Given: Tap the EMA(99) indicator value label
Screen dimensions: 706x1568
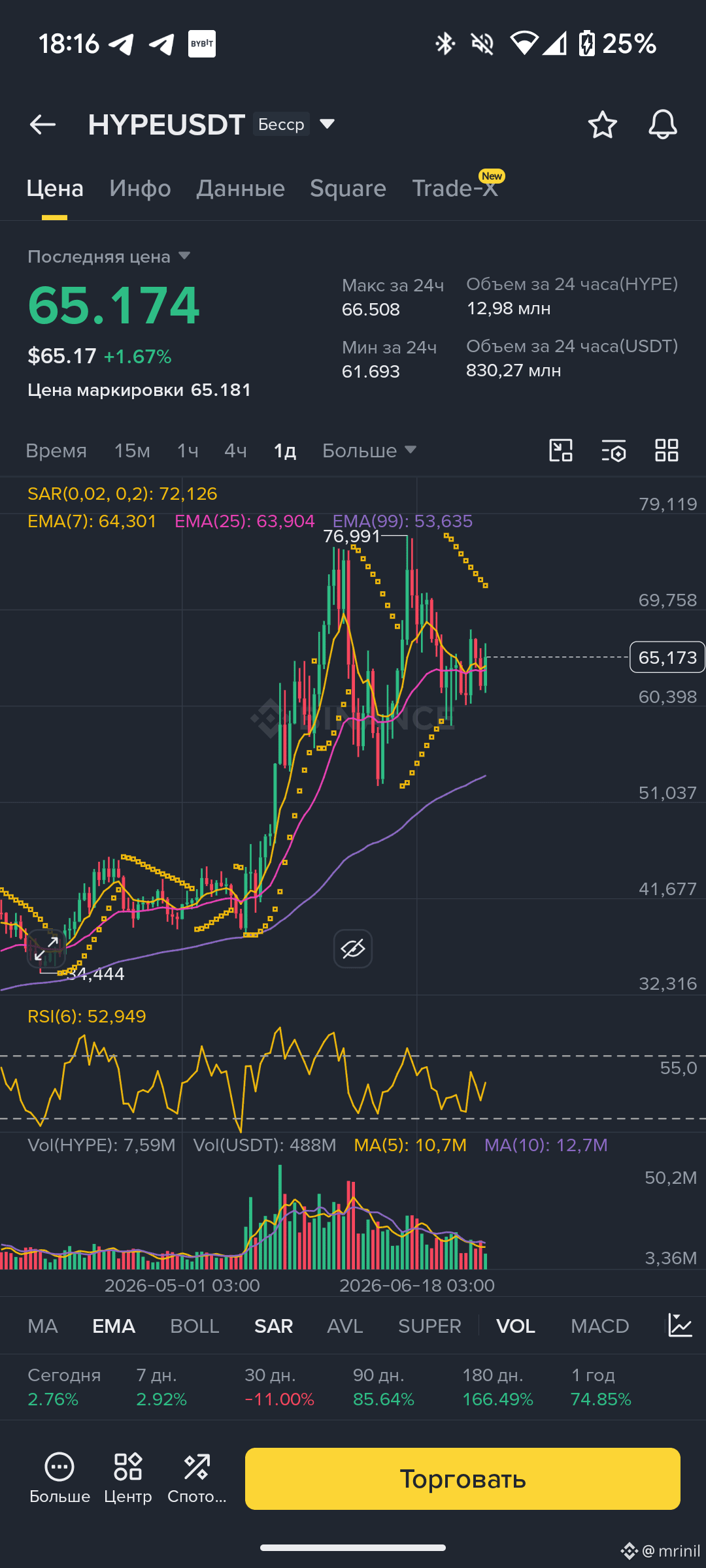Looking at the screenshot, I should pyautogui.click(x=403, y=521).
